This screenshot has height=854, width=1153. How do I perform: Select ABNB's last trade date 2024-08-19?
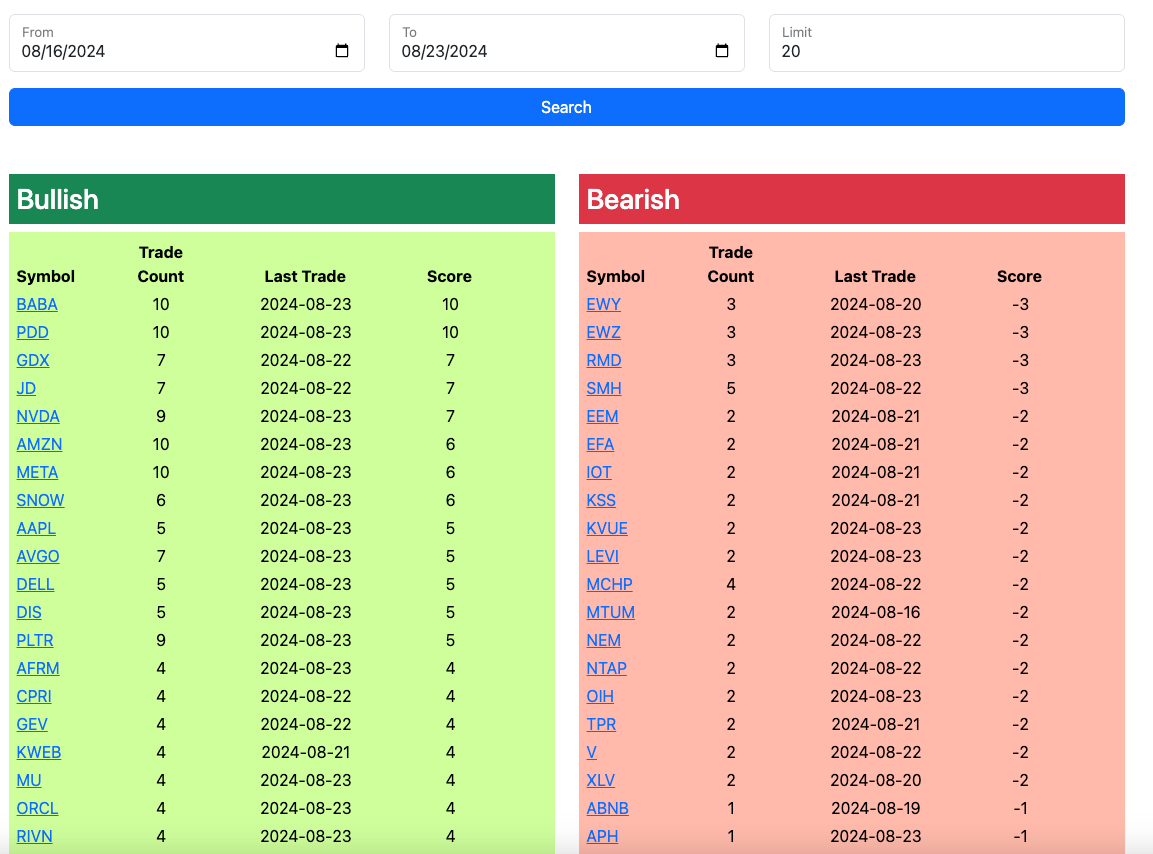click(876, 808)
